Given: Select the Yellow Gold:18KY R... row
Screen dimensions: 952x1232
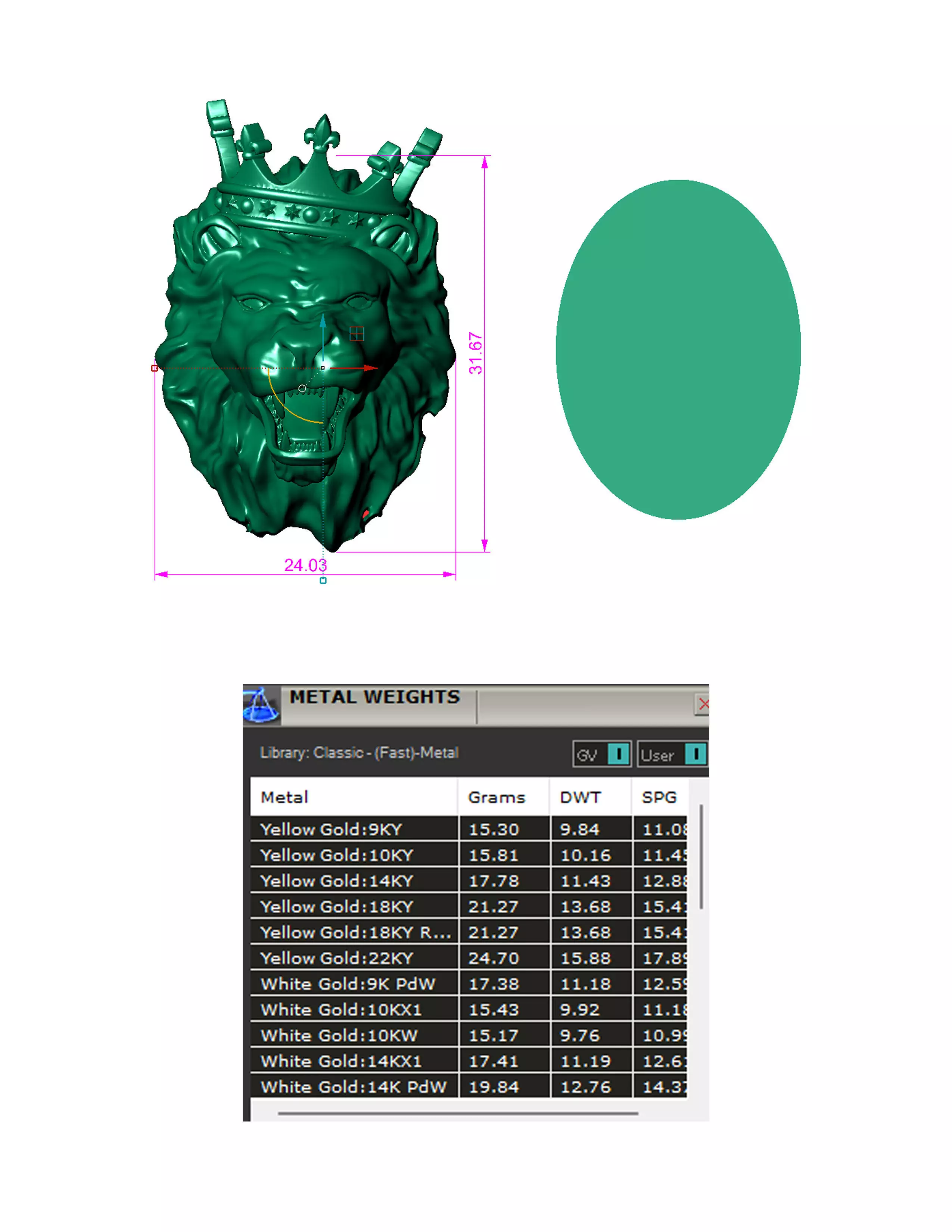Looking at the screenshot, I should (469, 932).
